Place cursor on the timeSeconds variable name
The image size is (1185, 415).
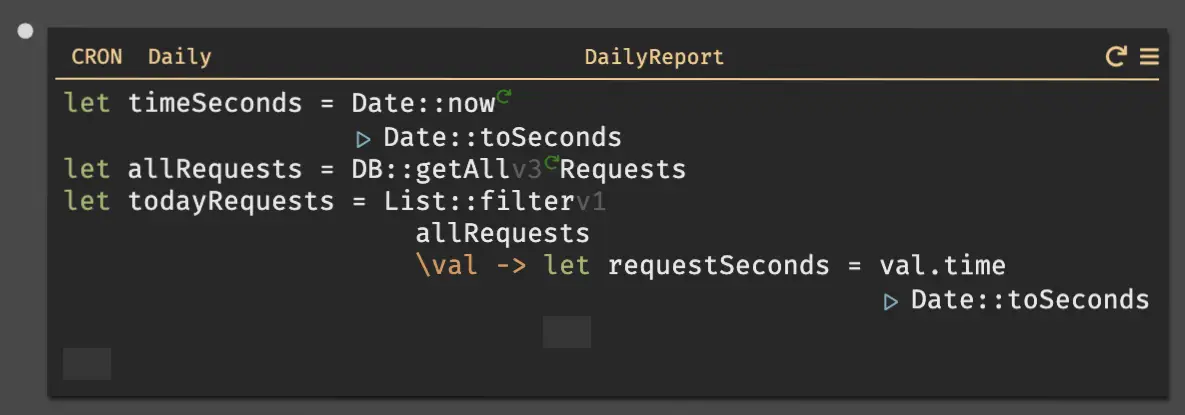[x=215, y=103]
